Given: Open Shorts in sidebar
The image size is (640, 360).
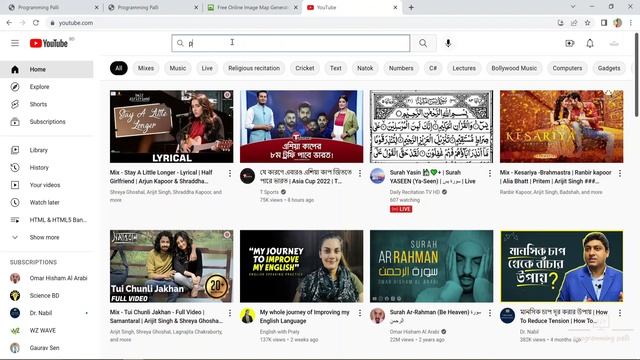Looking at the screenshot, I should (47, 104).
